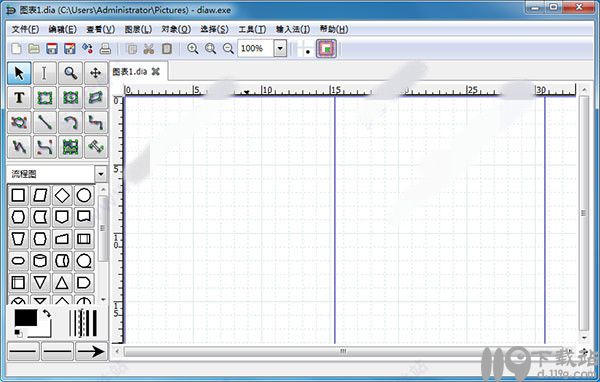Click the zoom-to-fit magnifier icon

pyautogui.click(x=210, y=49)
